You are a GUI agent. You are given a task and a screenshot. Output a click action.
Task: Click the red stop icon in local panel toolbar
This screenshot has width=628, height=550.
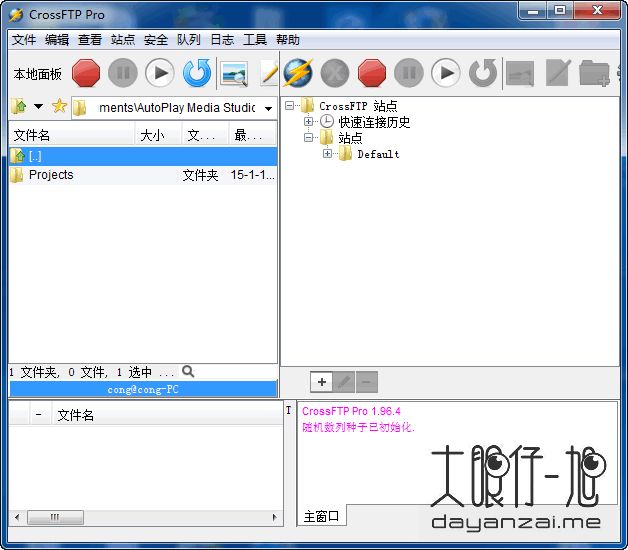click(86, 73)
